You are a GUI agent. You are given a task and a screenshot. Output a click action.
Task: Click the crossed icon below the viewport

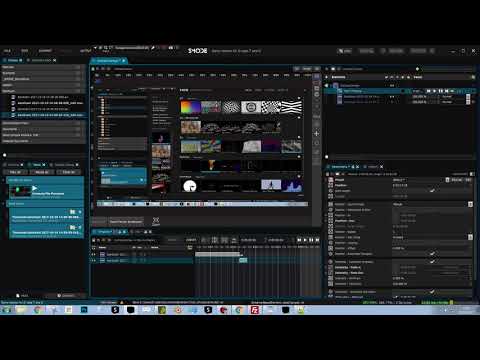156,221
